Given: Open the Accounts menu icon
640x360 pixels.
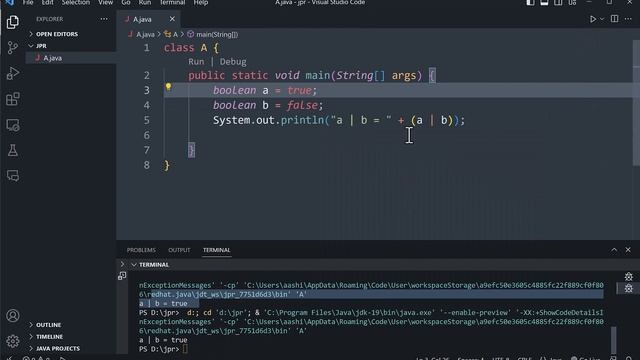Looking at the screenshot, I should [13, 316].
